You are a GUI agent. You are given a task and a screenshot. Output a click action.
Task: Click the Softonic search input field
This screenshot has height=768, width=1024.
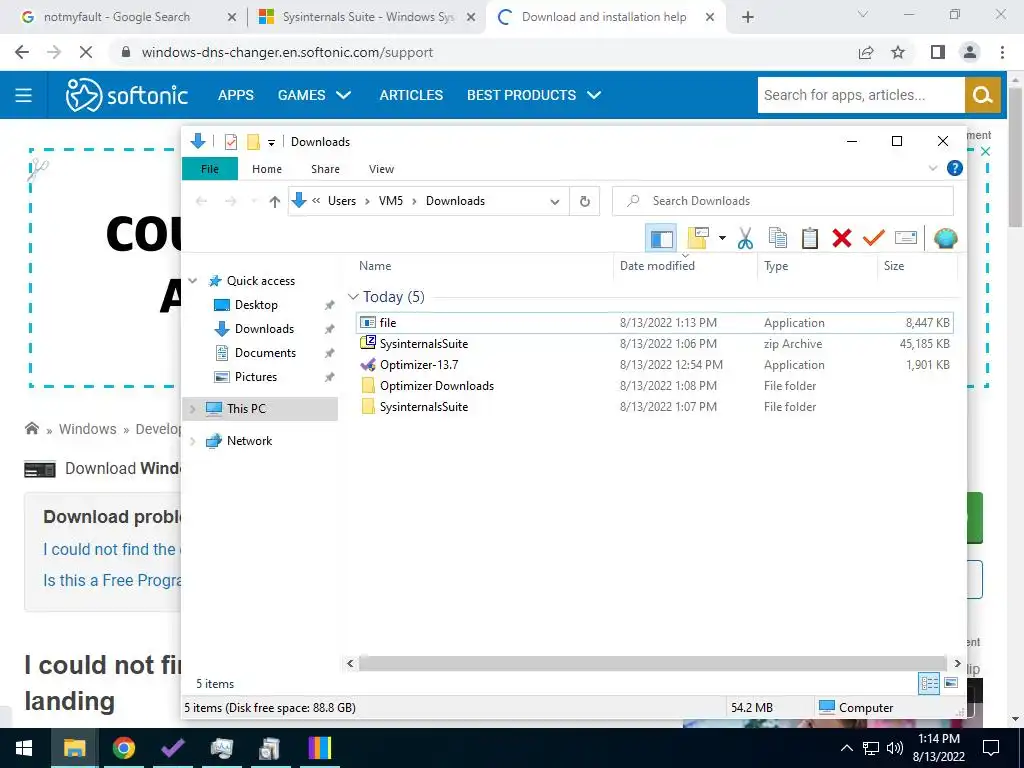(x=861, y=95)
